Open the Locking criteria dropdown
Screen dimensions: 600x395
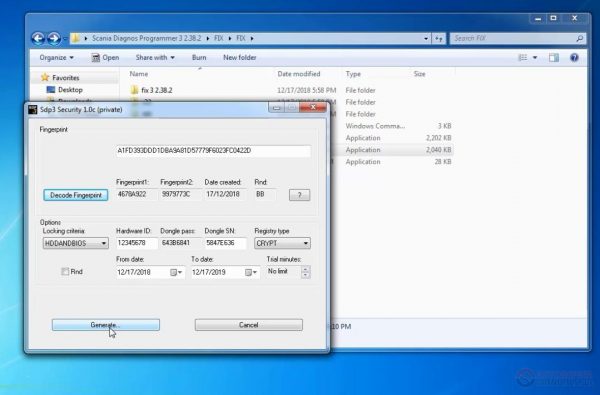76,243
